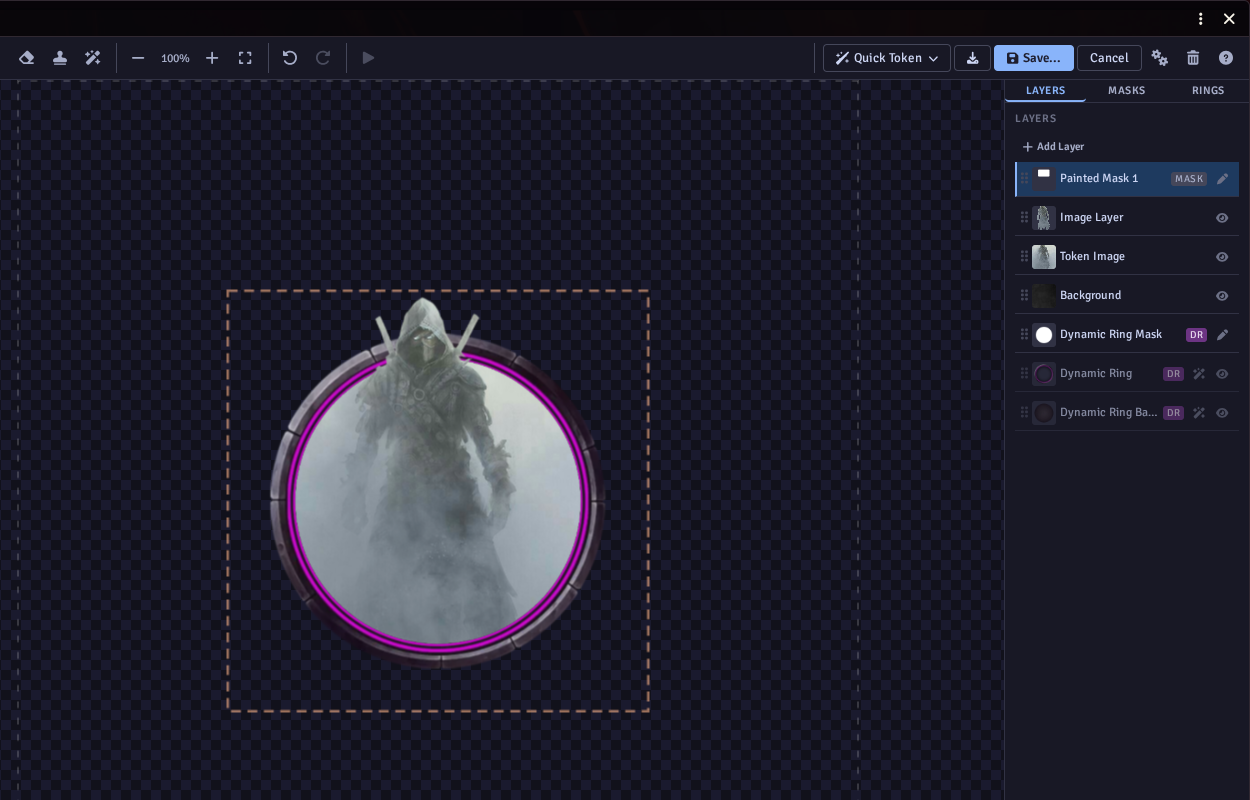
Task: Grab the drag handle of Painted Mask 1
Action: coord(1024,179)
